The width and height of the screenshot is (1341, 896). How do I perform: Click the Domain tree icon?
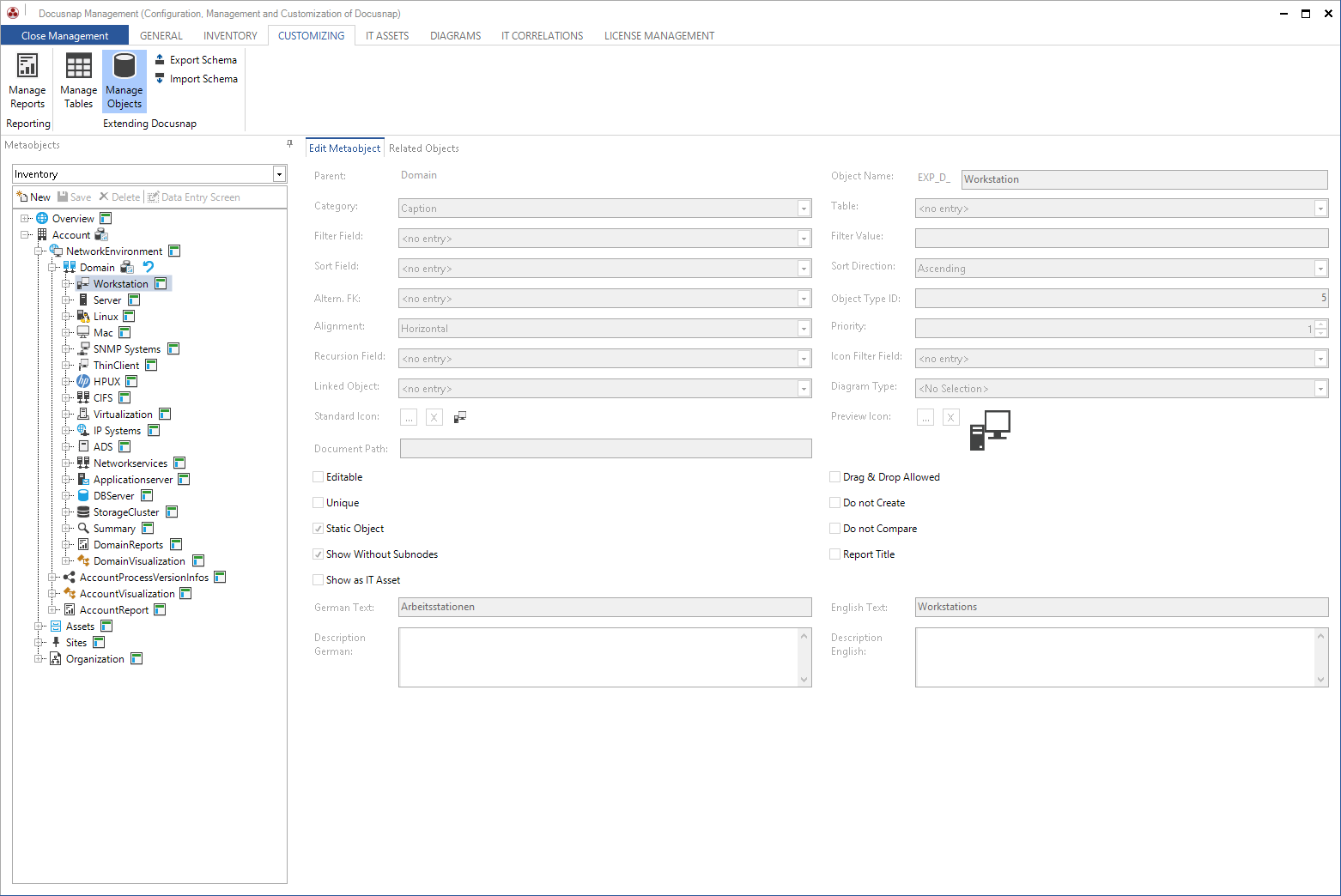click(70, 267)
